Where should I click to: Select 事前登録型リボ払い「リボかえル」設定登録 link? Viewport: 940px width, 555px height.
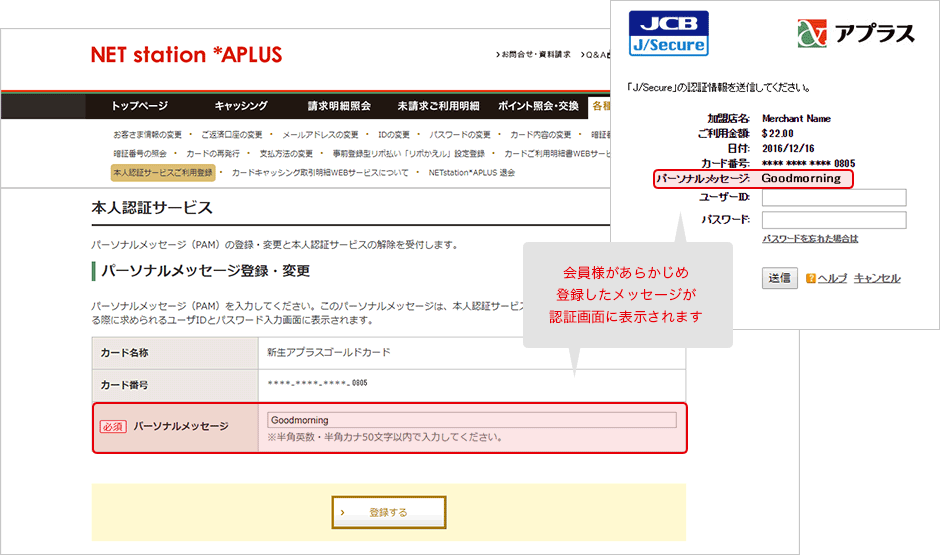pyautogui.click(x=409, y=153)
